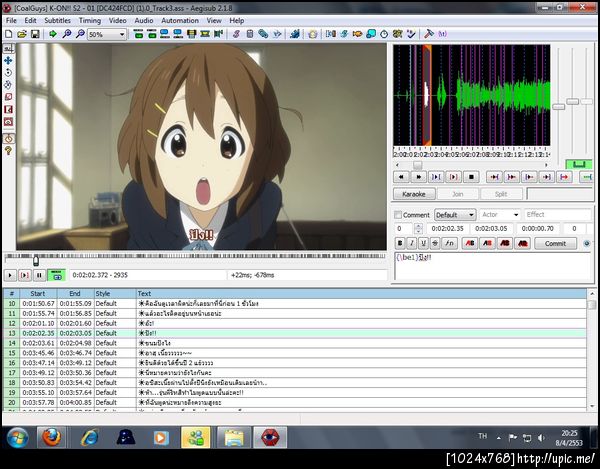The image size is (600, 469).
Task: Open Timing Post-Processor clock icon
Action: tap(384, 34)
